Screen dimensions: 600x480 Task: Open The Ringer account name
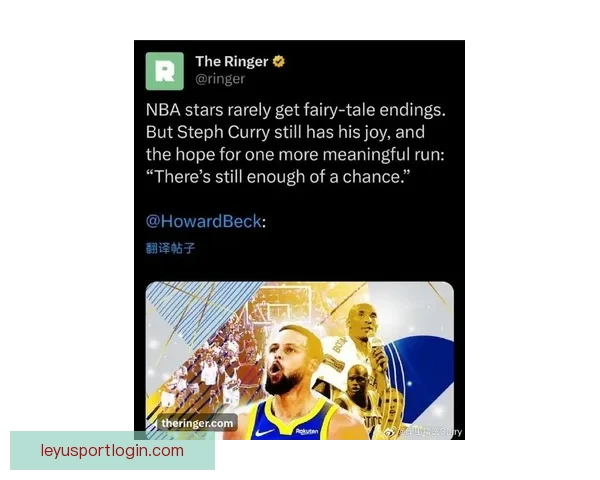click(x=232, y=61)
